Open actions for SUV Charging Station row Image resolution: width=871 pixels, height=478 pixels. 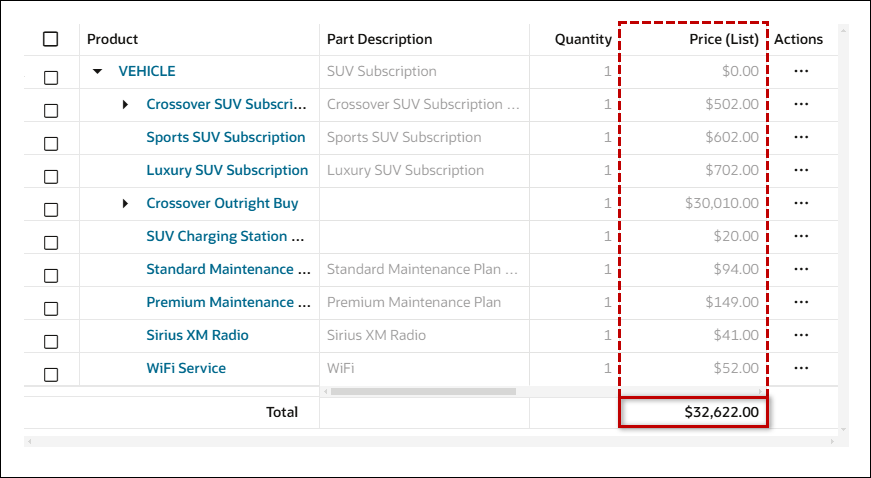pyautogui.click(x=800, y=236)
